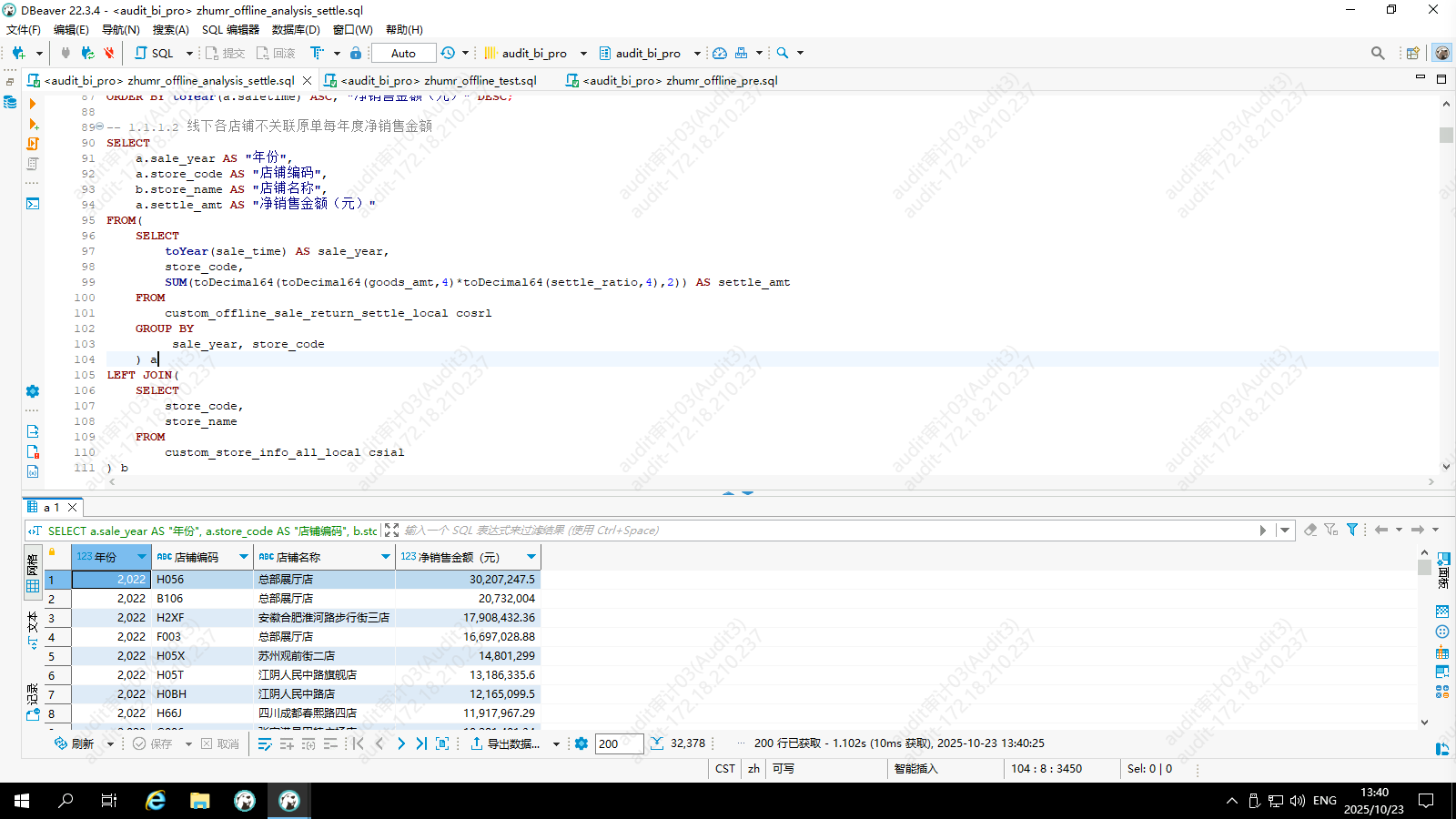1456x819 pixels.
Task: Click the results grid vertical scrollbar
Action: pos(1424,637)
